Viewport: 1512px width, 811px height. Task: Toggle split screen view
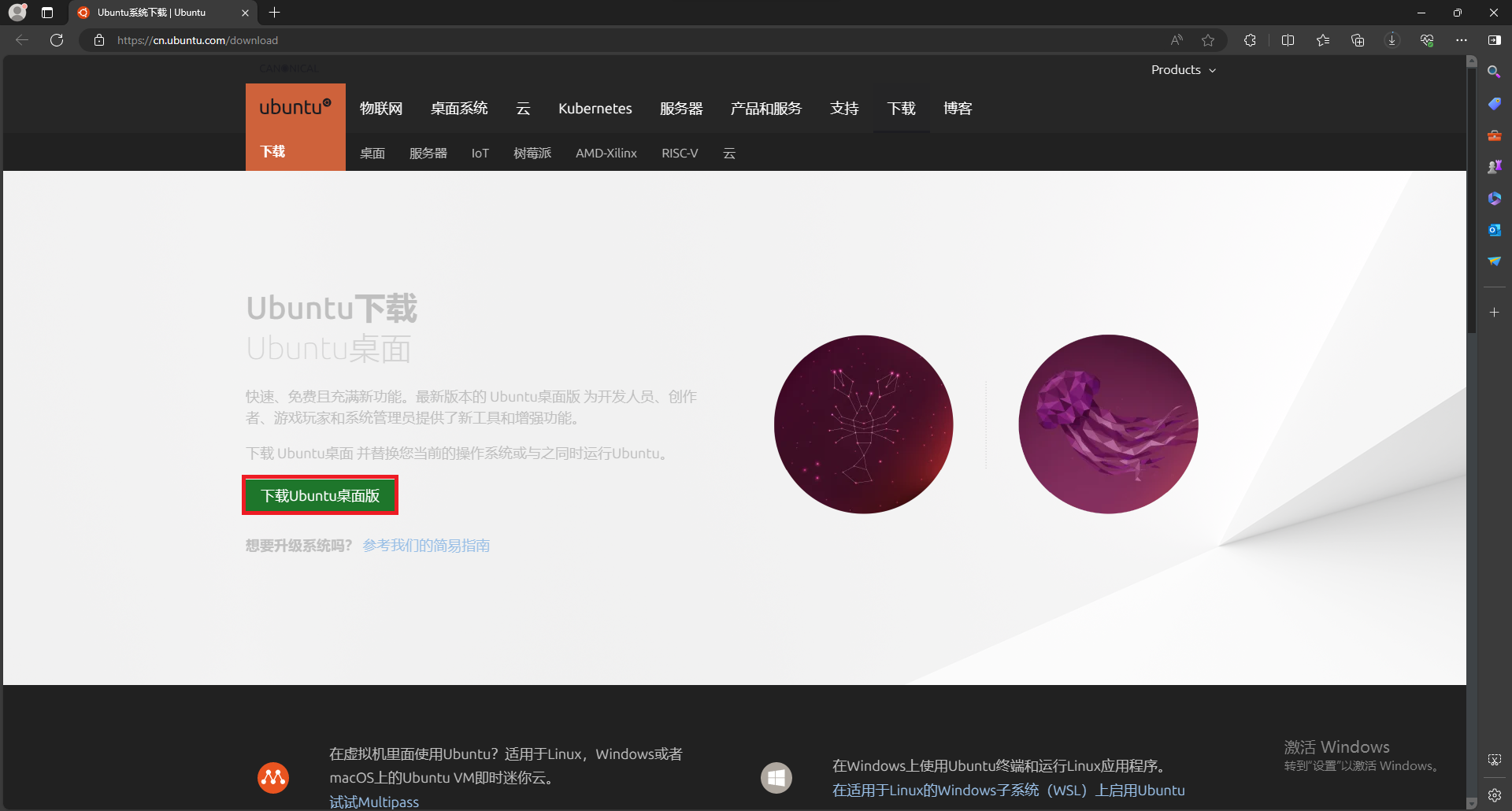[x=1288, y=40]
